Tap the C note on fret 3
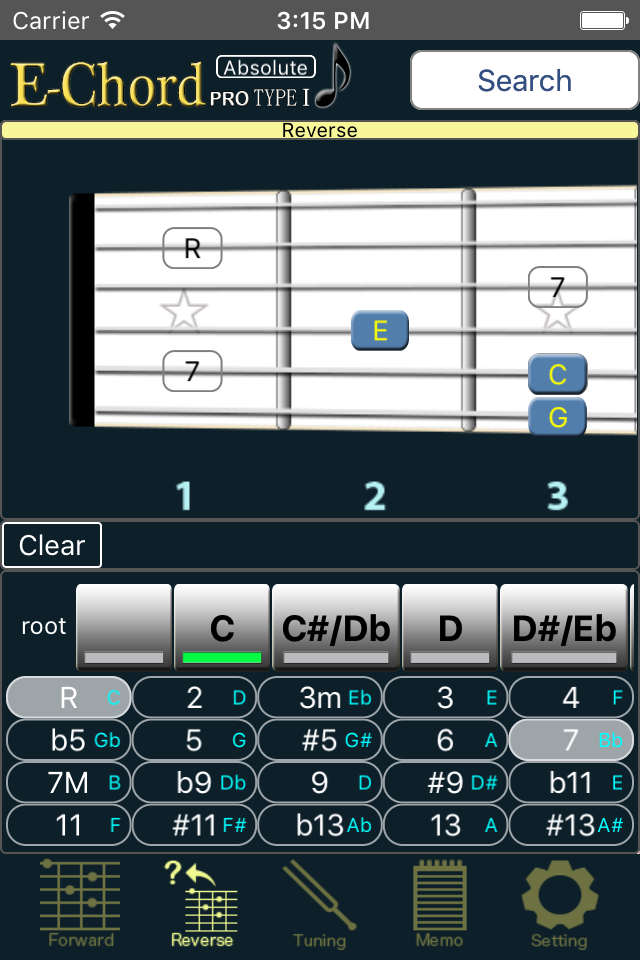 tap(557, 374)
